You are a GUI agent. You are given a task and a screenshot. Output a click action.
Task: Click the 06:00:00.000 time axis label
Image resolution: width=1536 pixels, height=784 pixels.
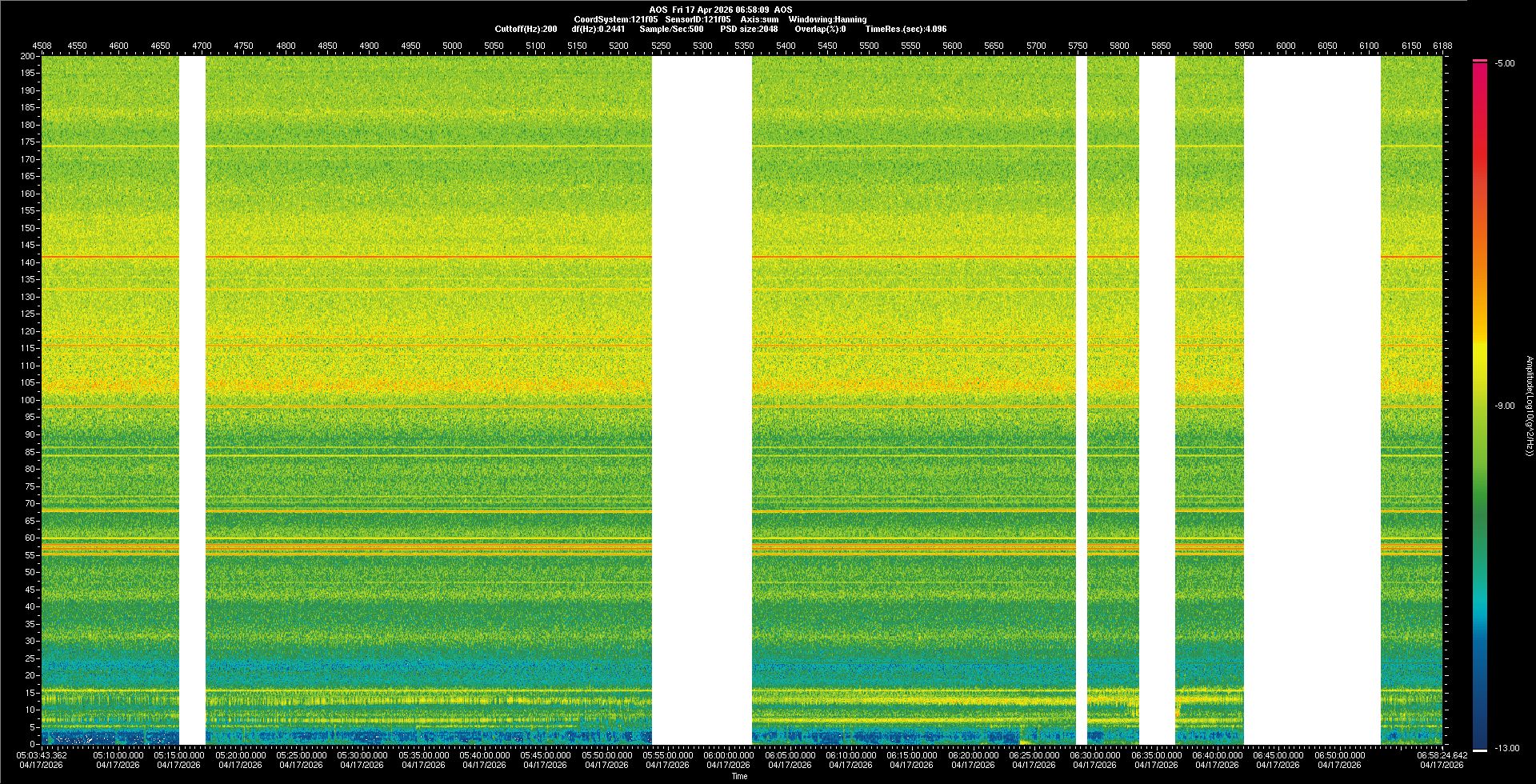point(728,755)
